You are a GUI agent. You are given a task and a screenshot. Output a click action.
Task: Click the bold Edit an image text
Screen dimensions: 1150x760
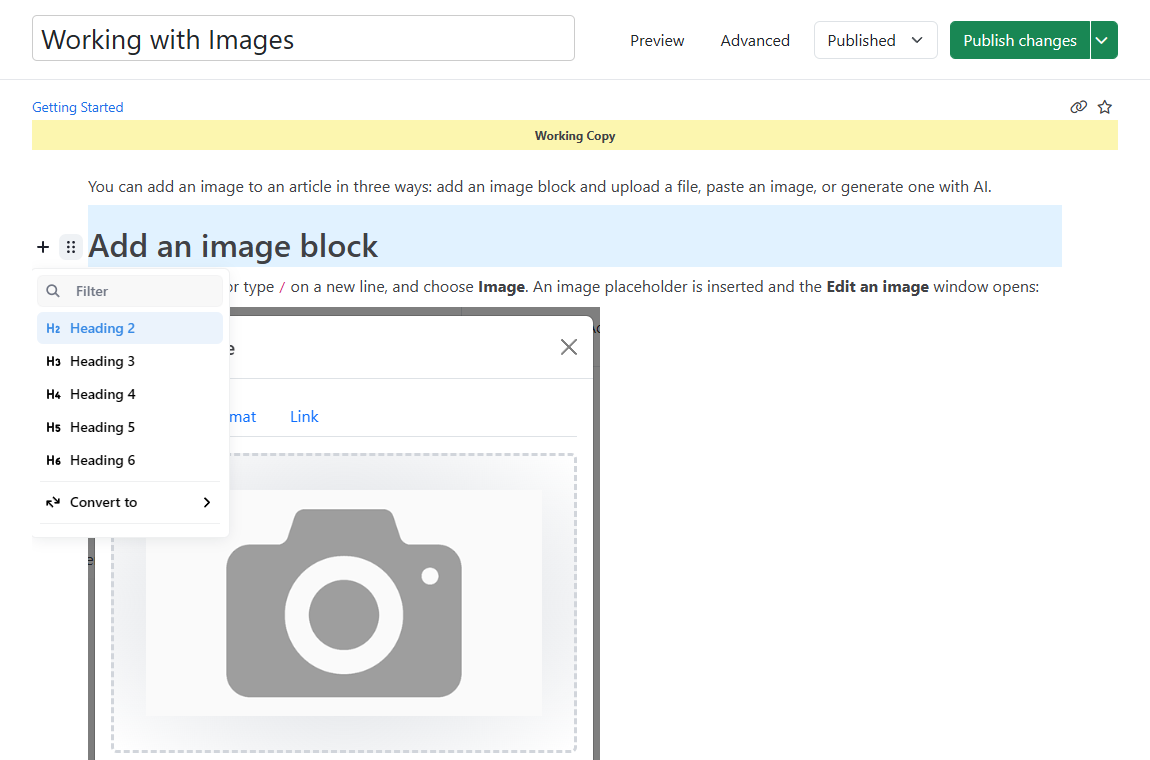click(x=877, y=287)
